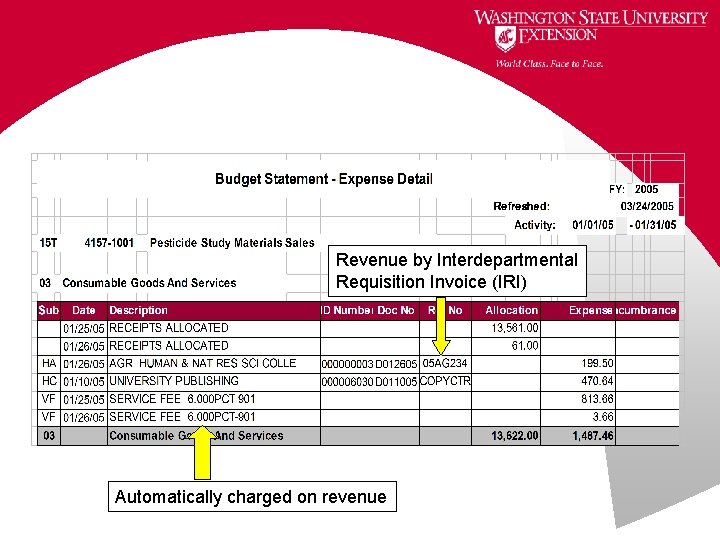
Task: Select reference COPYCTR
Action: coord(445,381)
